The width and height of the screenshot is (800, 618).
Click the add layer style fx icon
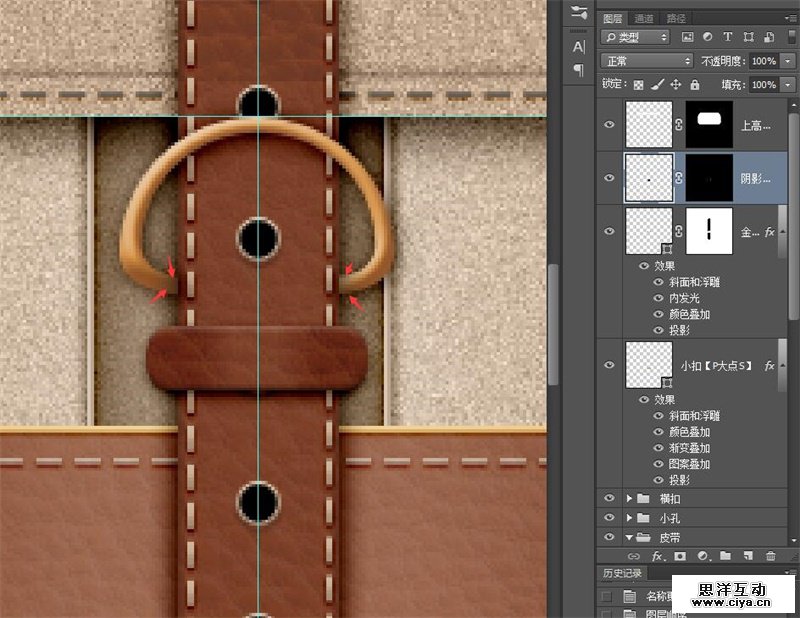[x=657, y=555]
